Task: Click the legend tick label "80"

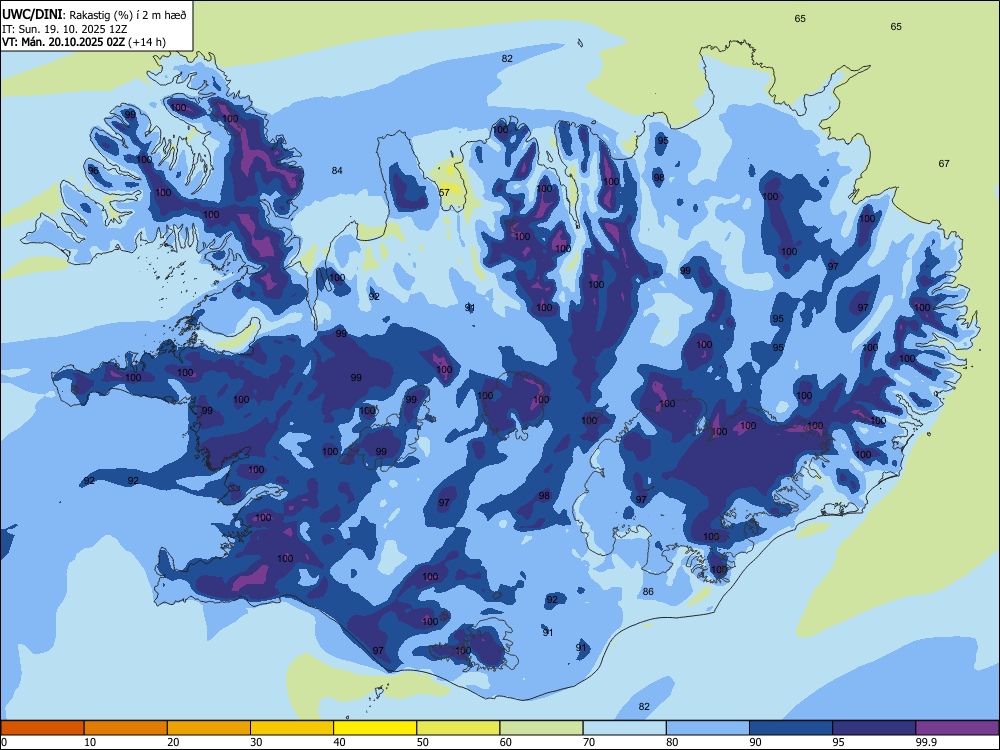Action: tap(672, 742)
